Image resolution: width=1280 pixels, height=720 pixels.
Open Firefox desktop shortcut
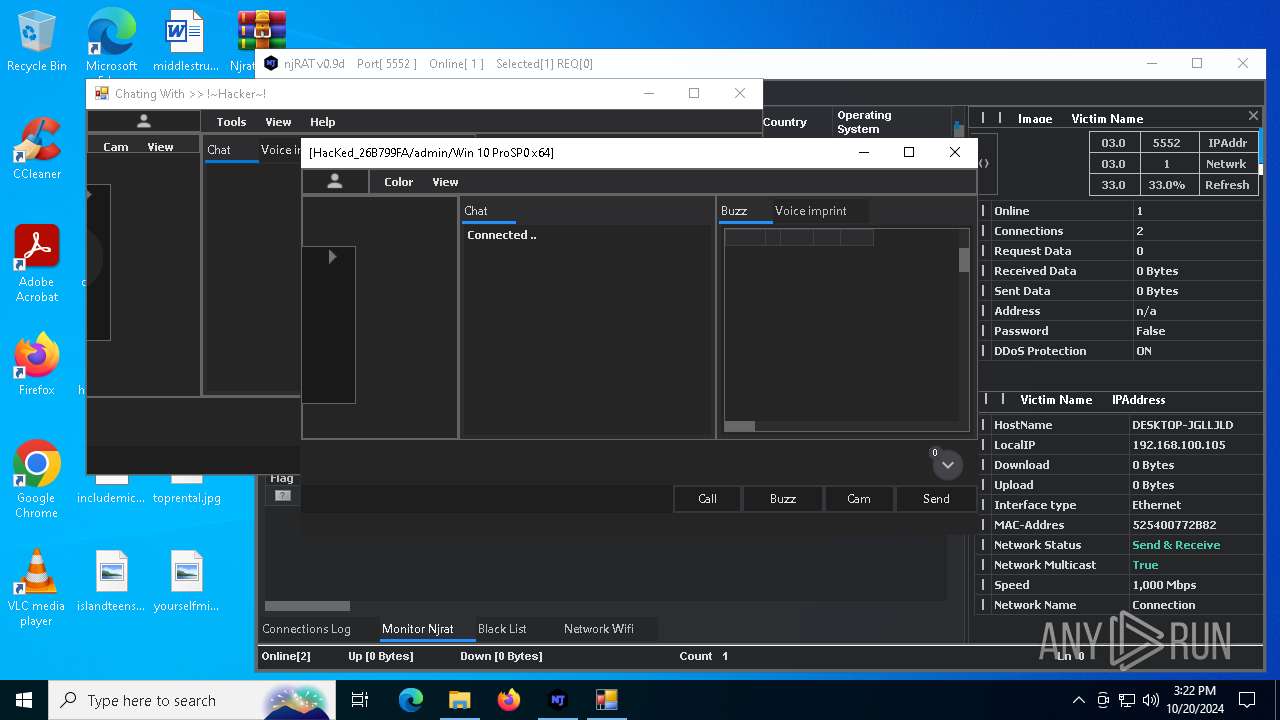tap(37, 364)
